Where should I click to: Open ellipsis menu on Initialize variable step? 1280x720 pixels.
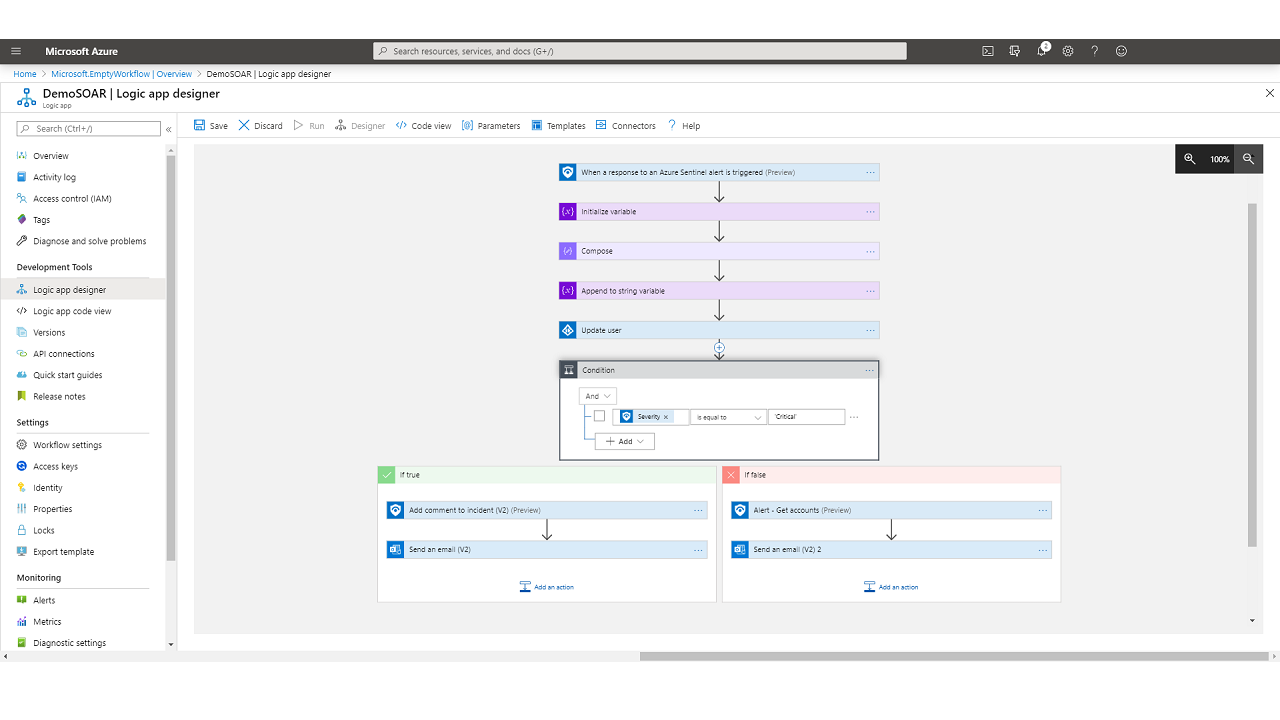coord(870,212)
